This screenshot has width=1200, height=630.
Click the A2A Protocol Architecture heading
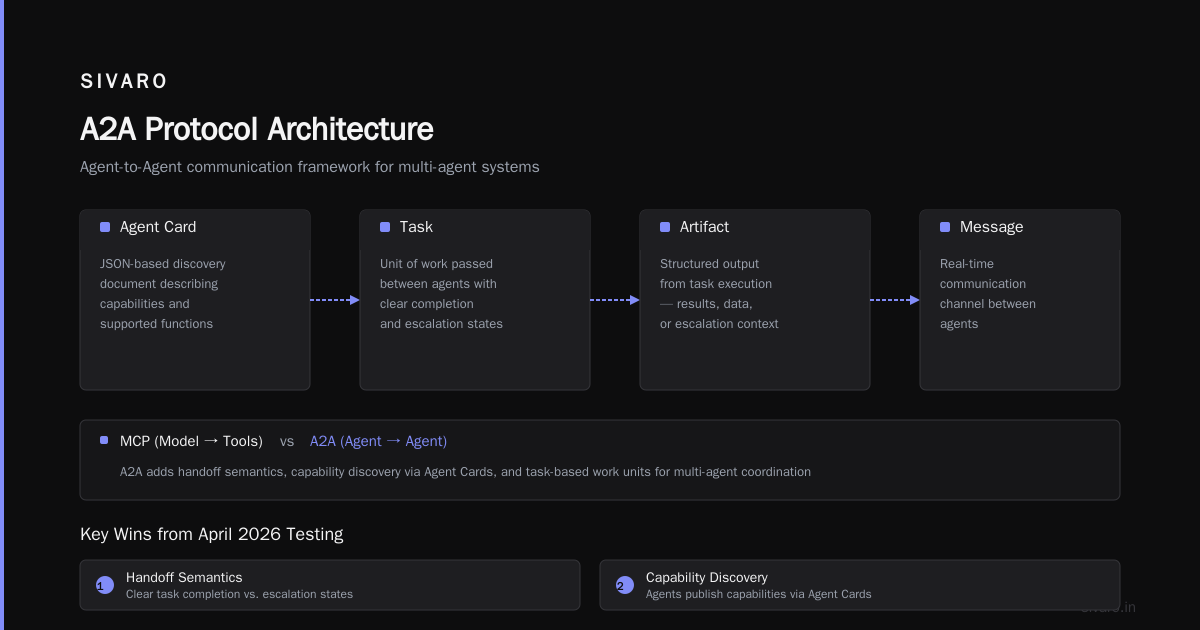click(257, 129)
